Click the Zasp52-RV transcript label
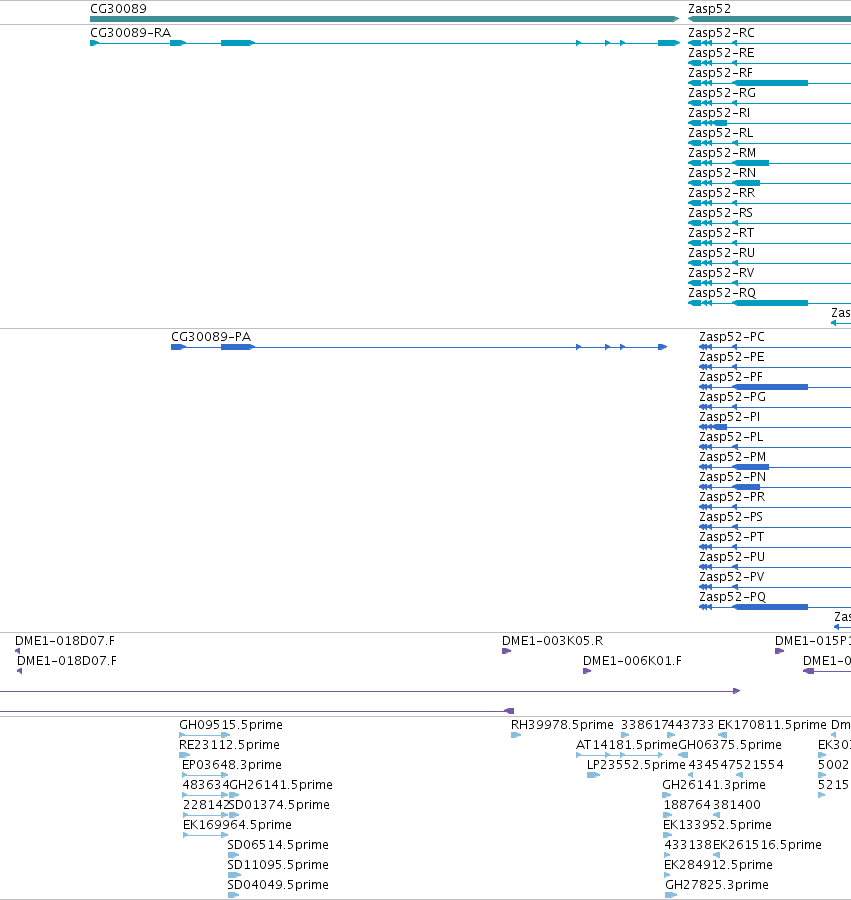 click(721, 273)
